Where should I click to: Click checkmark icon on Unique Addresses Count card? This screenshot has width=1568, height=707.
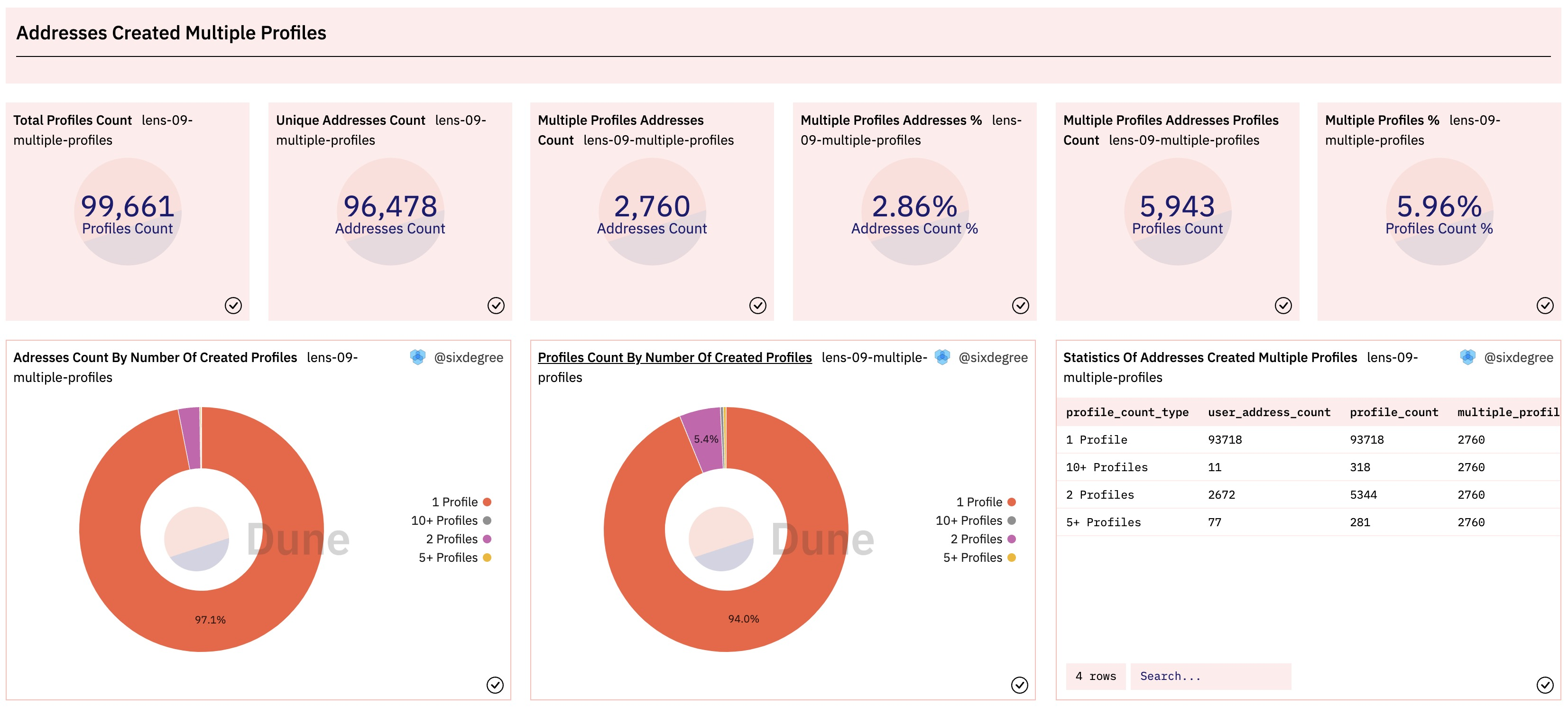point(496,305)
